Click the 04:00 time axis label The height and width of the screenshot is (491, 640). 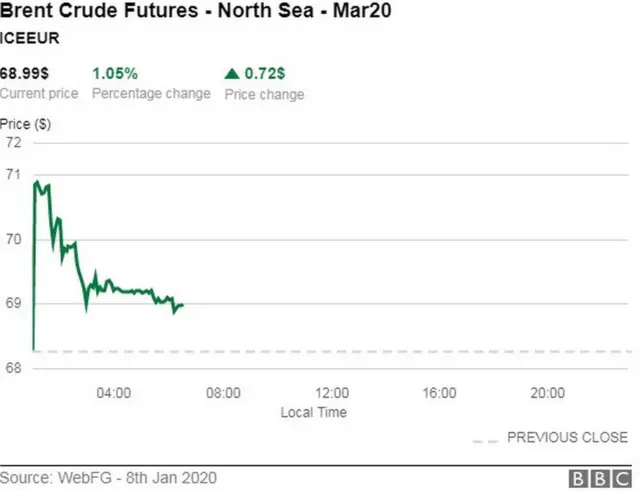tap(114, 393)
